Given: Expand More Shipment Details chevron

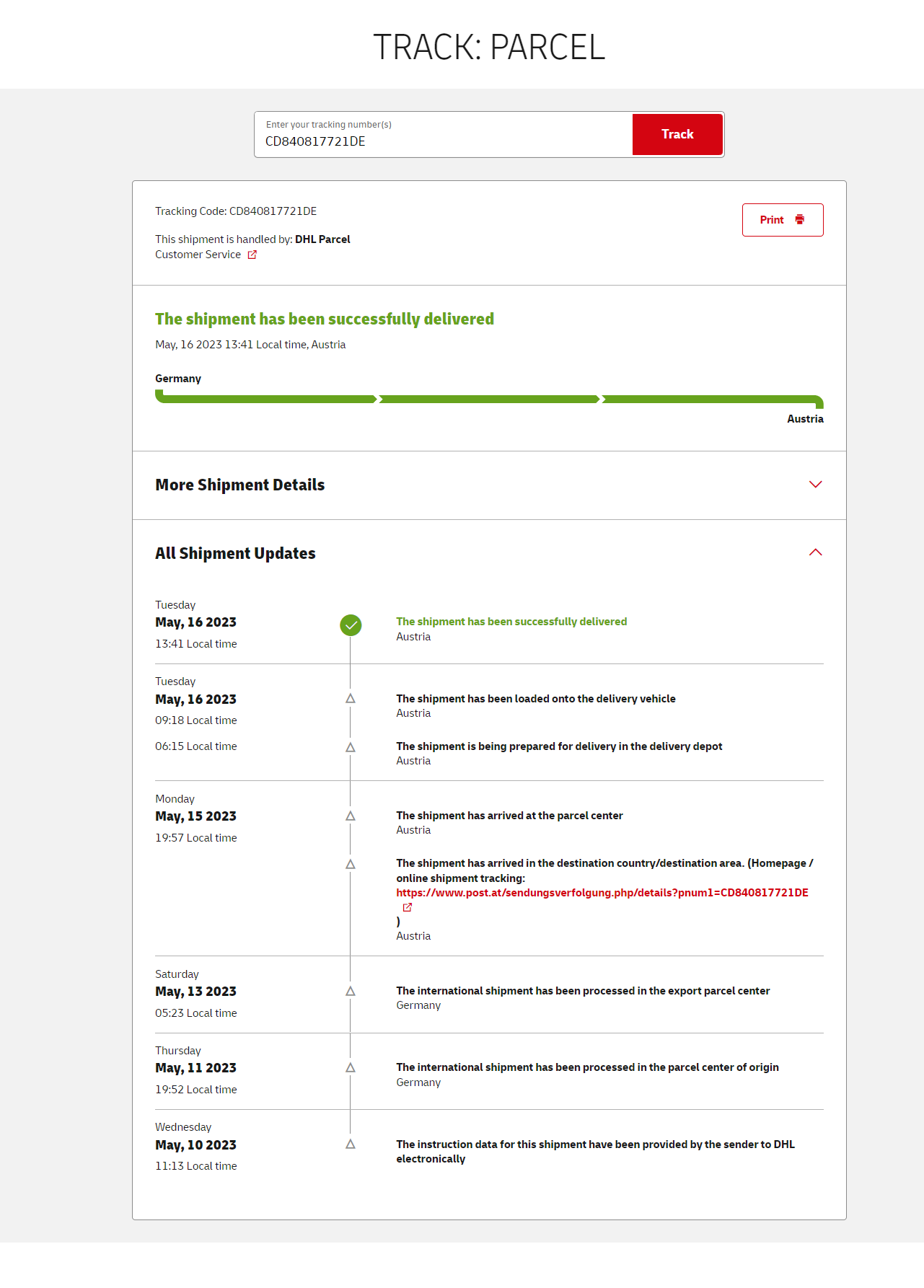Looking at the screenshot, I should click(815, 485).
